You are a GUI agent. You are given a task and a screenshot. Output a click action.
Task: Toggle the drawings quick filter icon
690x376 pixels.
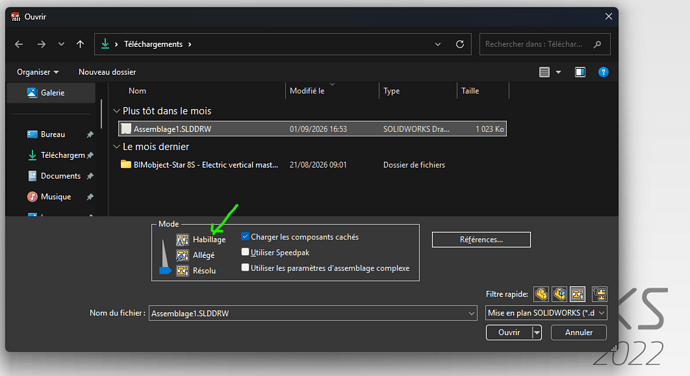tap(577, 294)
